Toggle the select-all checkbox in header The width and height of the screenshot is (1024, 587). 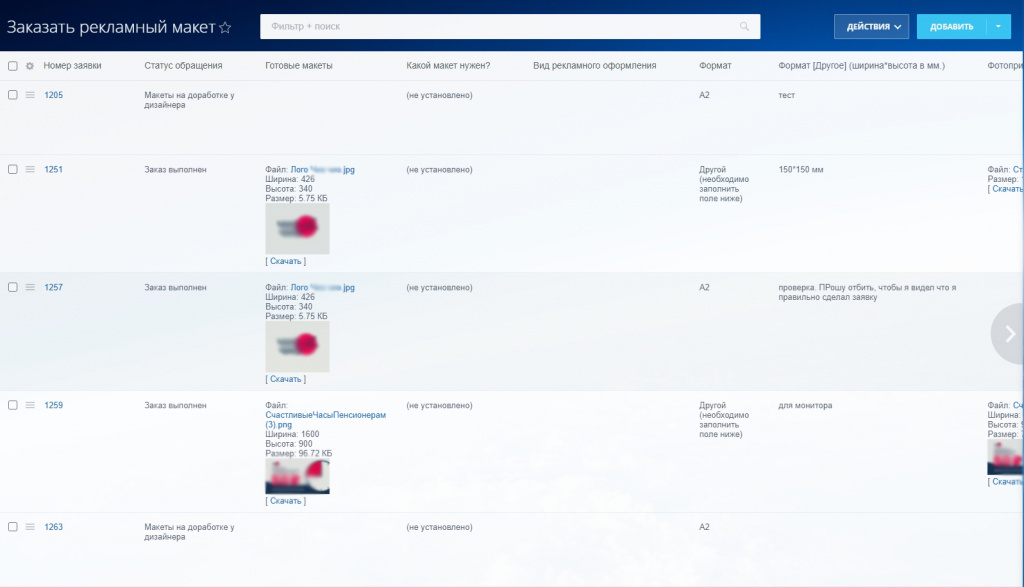tap(12, 66)
